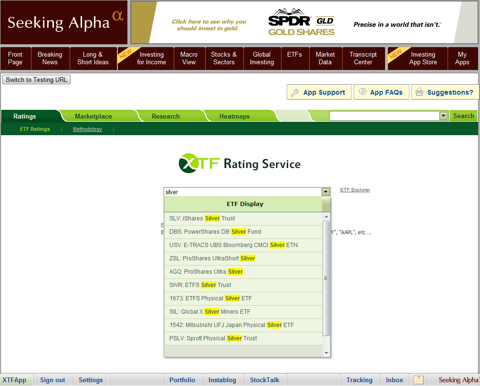480x386 pixels.
Task: Open the ETF Ratings sub-tab
Action: (35, 129)
